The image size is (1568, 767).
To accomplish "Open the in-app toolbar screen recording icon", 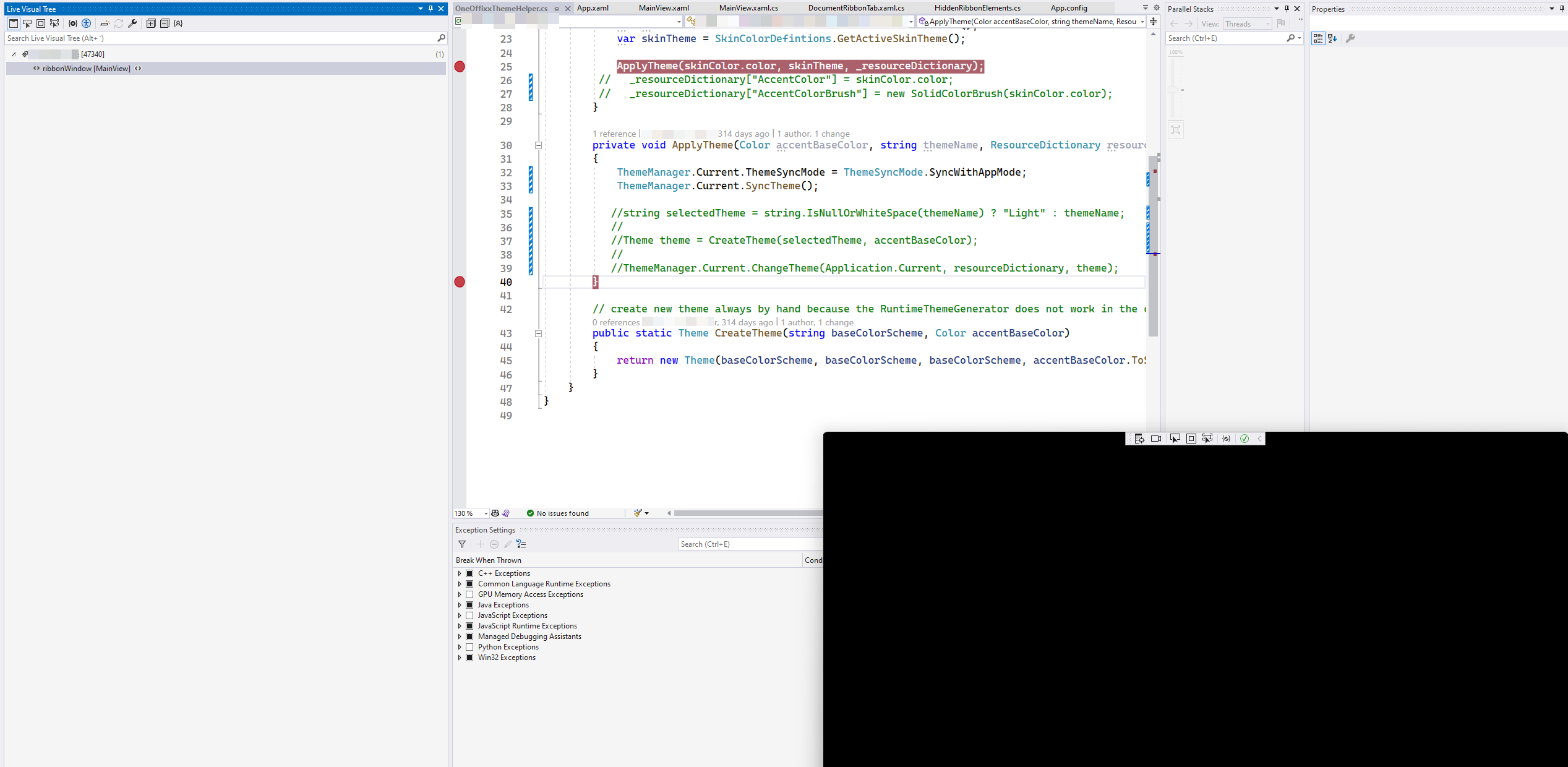I will tap(1157, 439).
